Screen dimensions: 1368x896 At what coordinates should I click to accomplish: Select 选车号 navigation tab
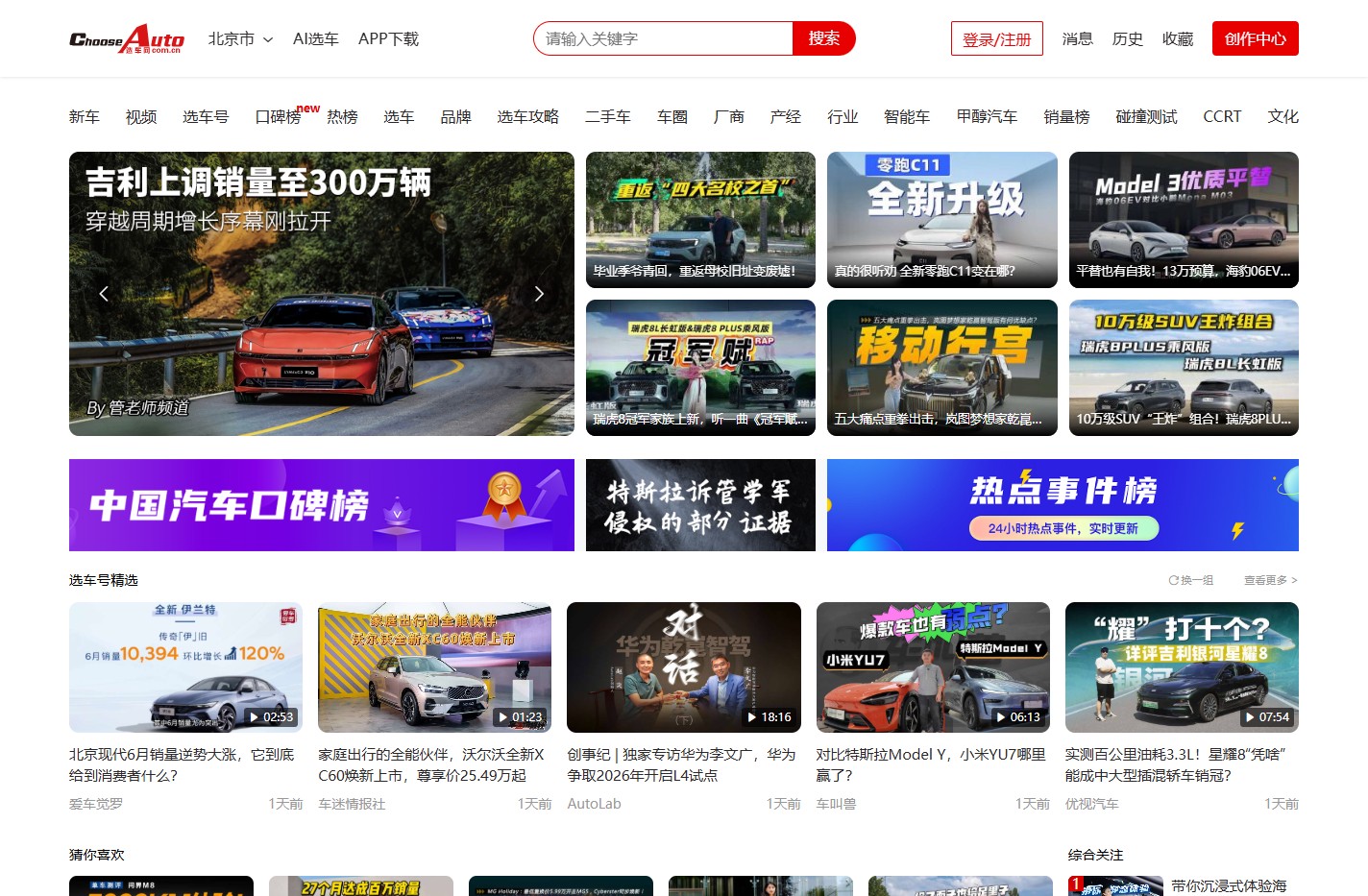point(206,117)
